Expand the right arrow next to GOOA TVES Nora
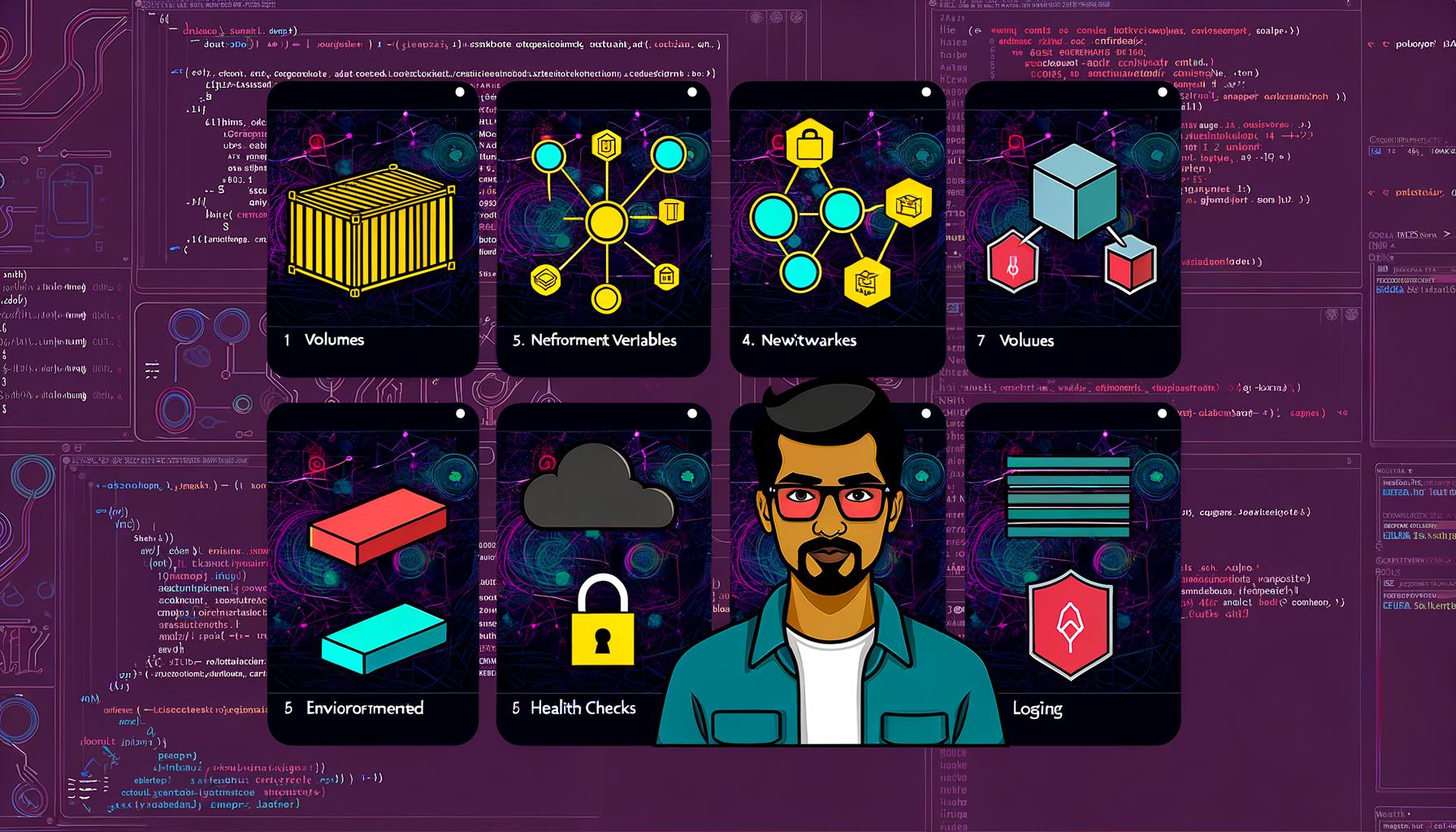The width and height of the screenshot is (1456, 832). coord(1448,234)
